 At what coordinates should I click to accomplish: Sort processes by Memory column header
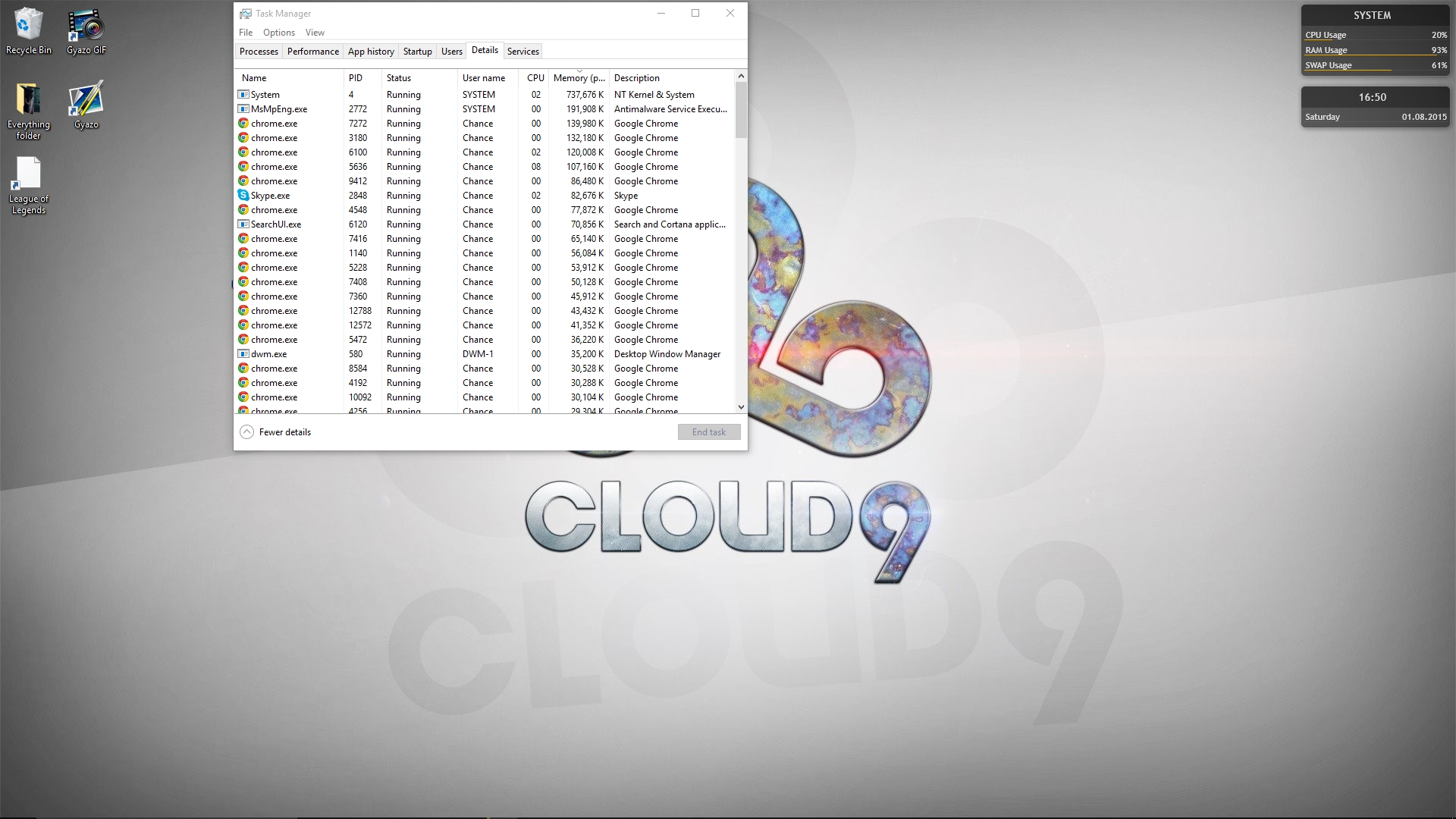coord(579,78)
